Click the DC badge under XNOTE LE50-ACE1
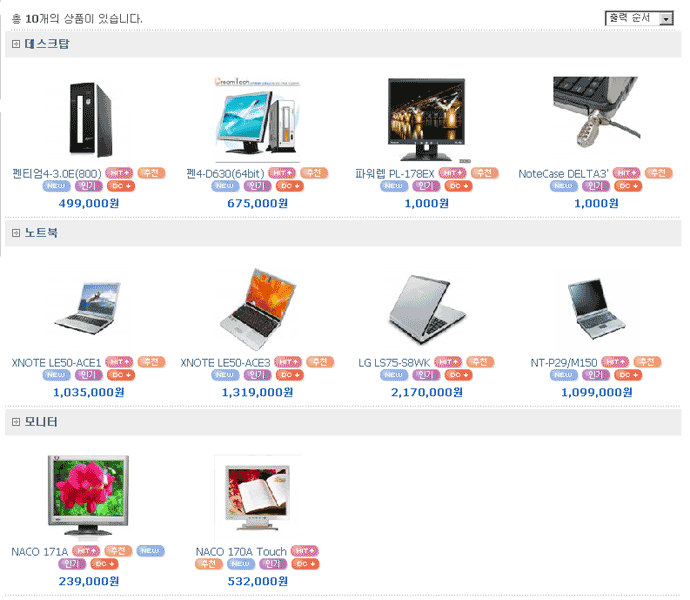 (x=121, y=375)
